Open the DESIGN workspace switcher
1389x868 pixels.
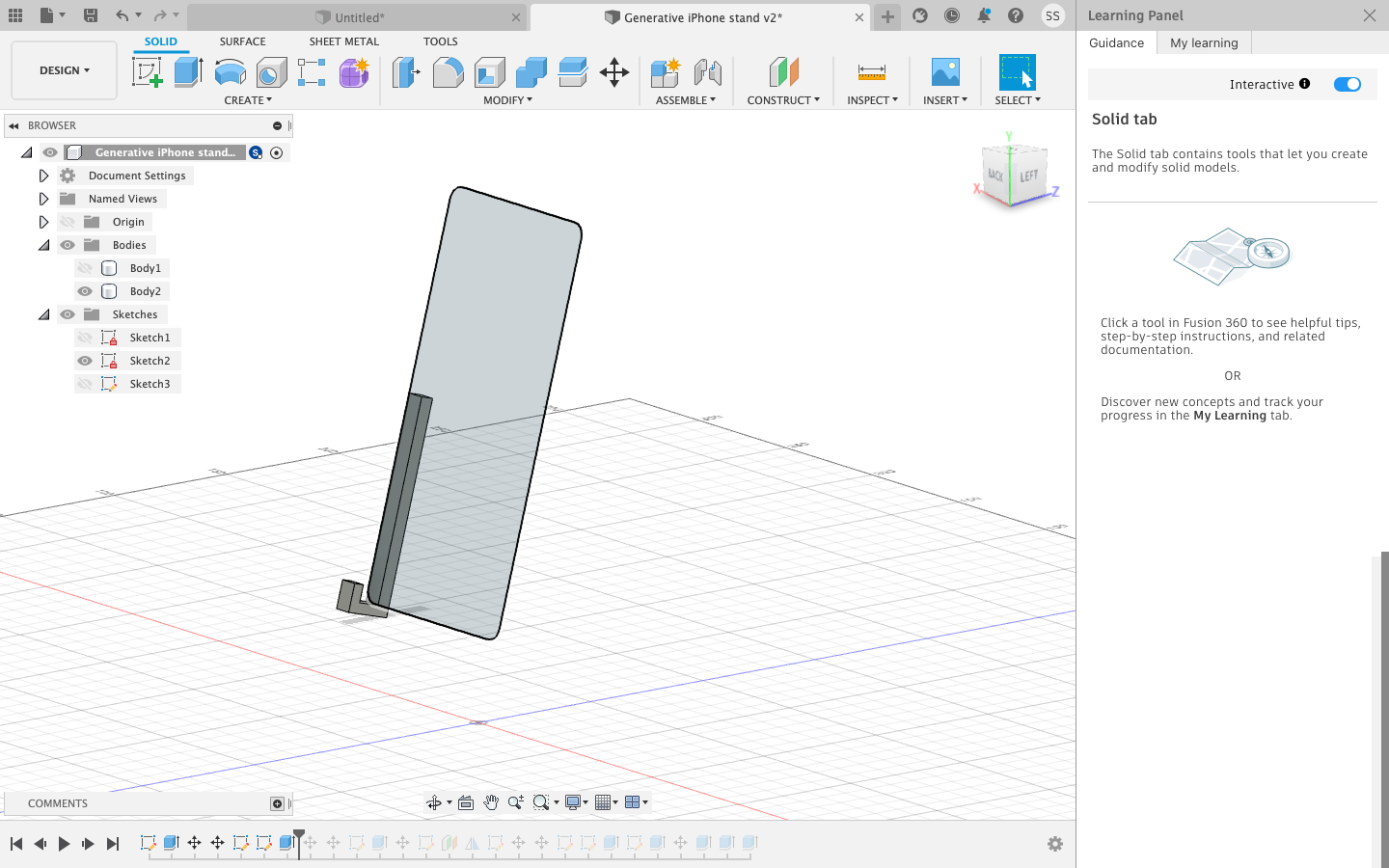[x=64, y=69]
